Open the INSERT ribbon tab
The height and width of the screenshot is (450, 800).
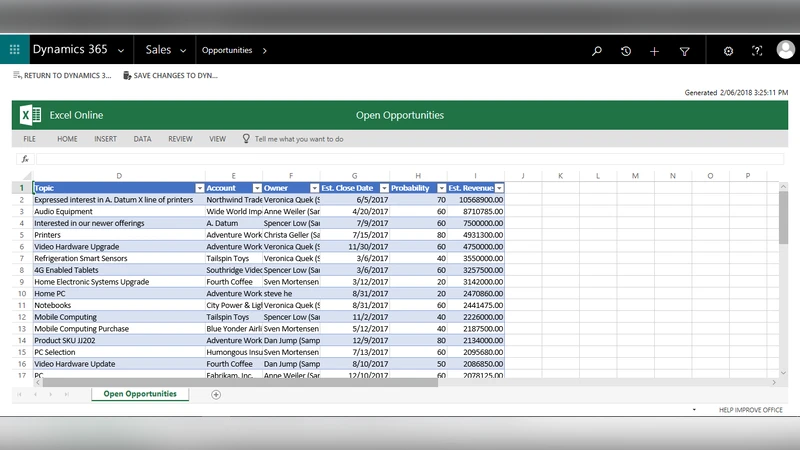[x=105, y=139]
